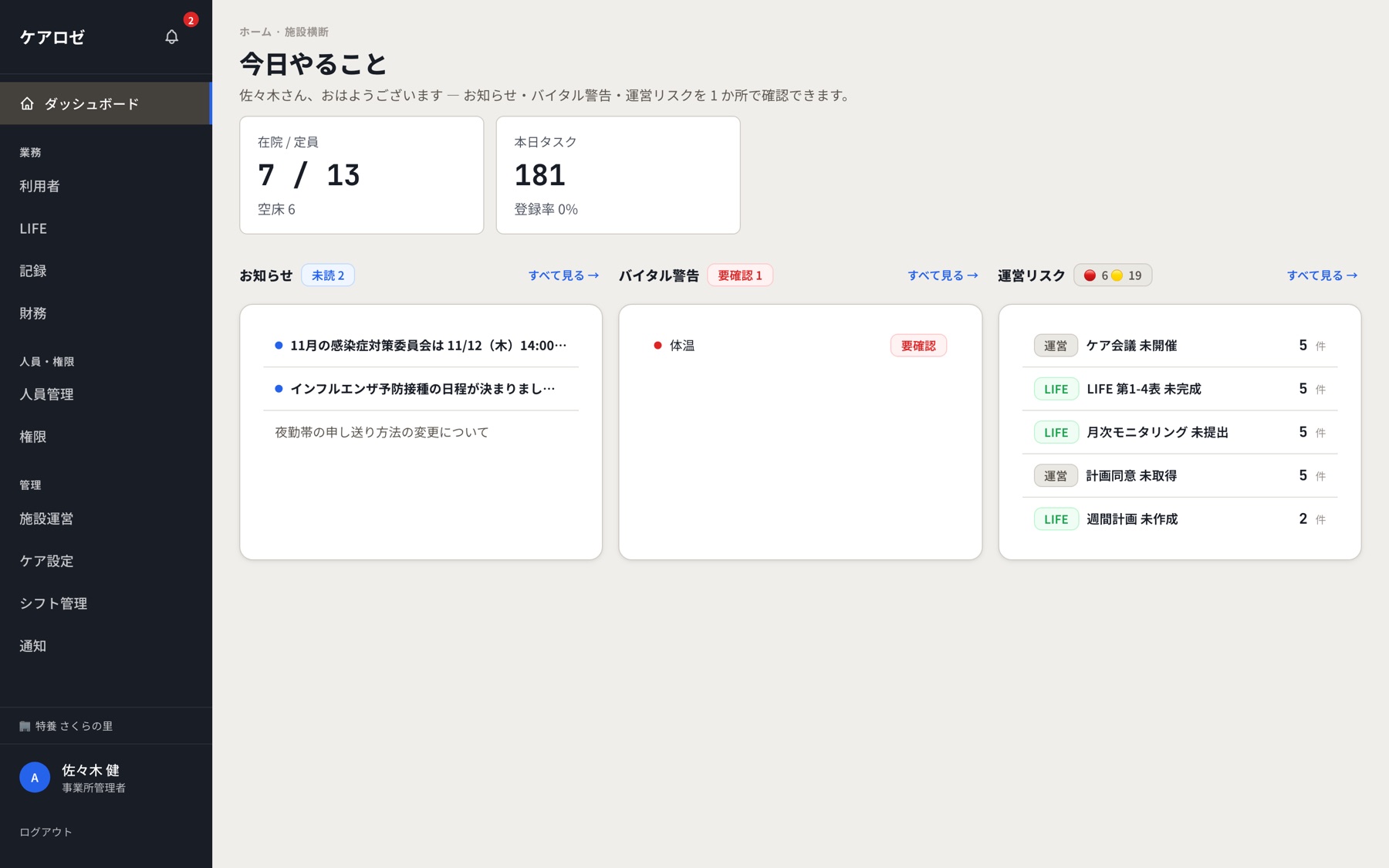Viewport: 1389px width, 868px height.
Task: Click ログアウト to sign out
Action: [x=46, y=832]
